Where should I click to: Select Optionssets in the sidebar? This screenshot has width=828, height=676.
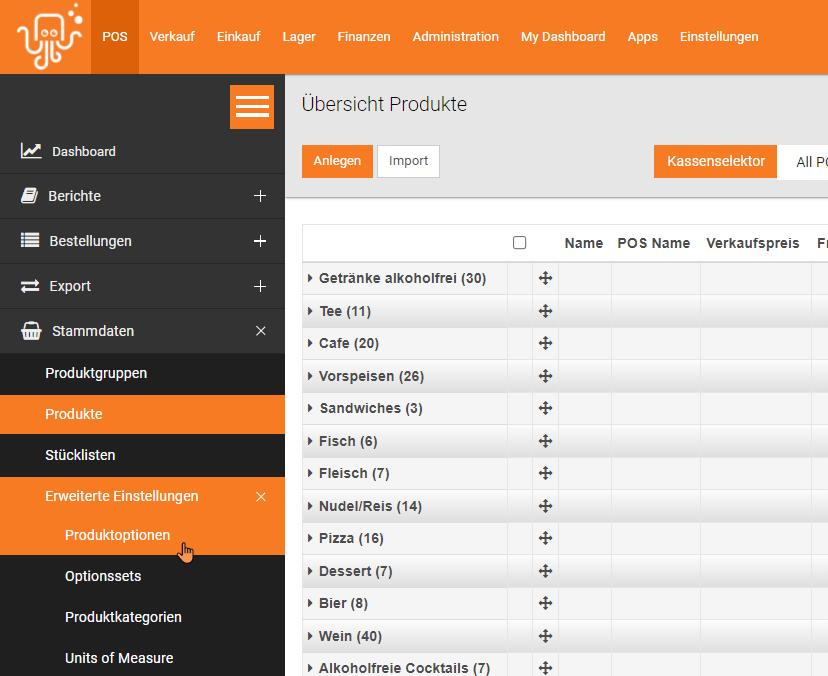click(x=103, y=576)
